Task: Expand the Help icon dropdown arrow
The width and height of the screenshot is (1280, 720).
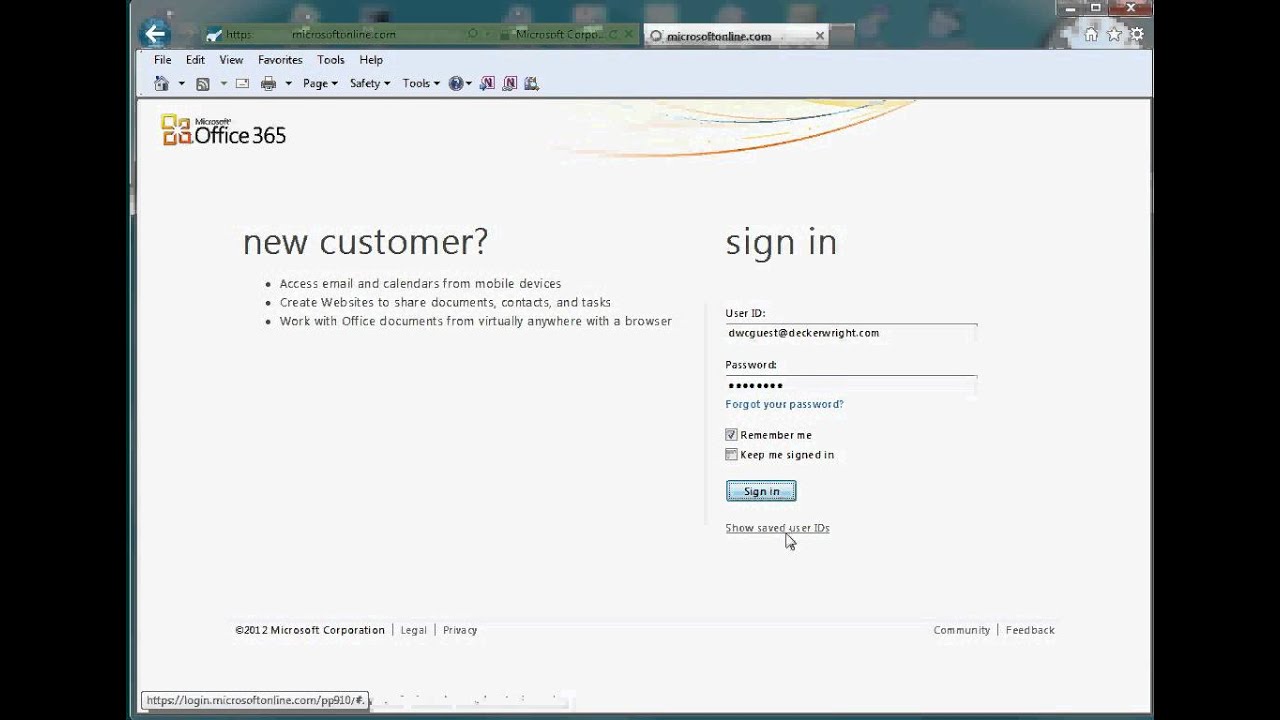Action: point(468,84)
